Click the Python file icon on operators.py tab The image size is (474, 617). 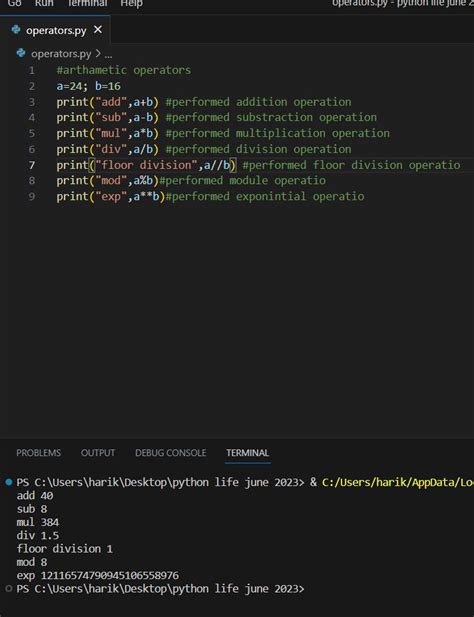(x=16, y=30)
